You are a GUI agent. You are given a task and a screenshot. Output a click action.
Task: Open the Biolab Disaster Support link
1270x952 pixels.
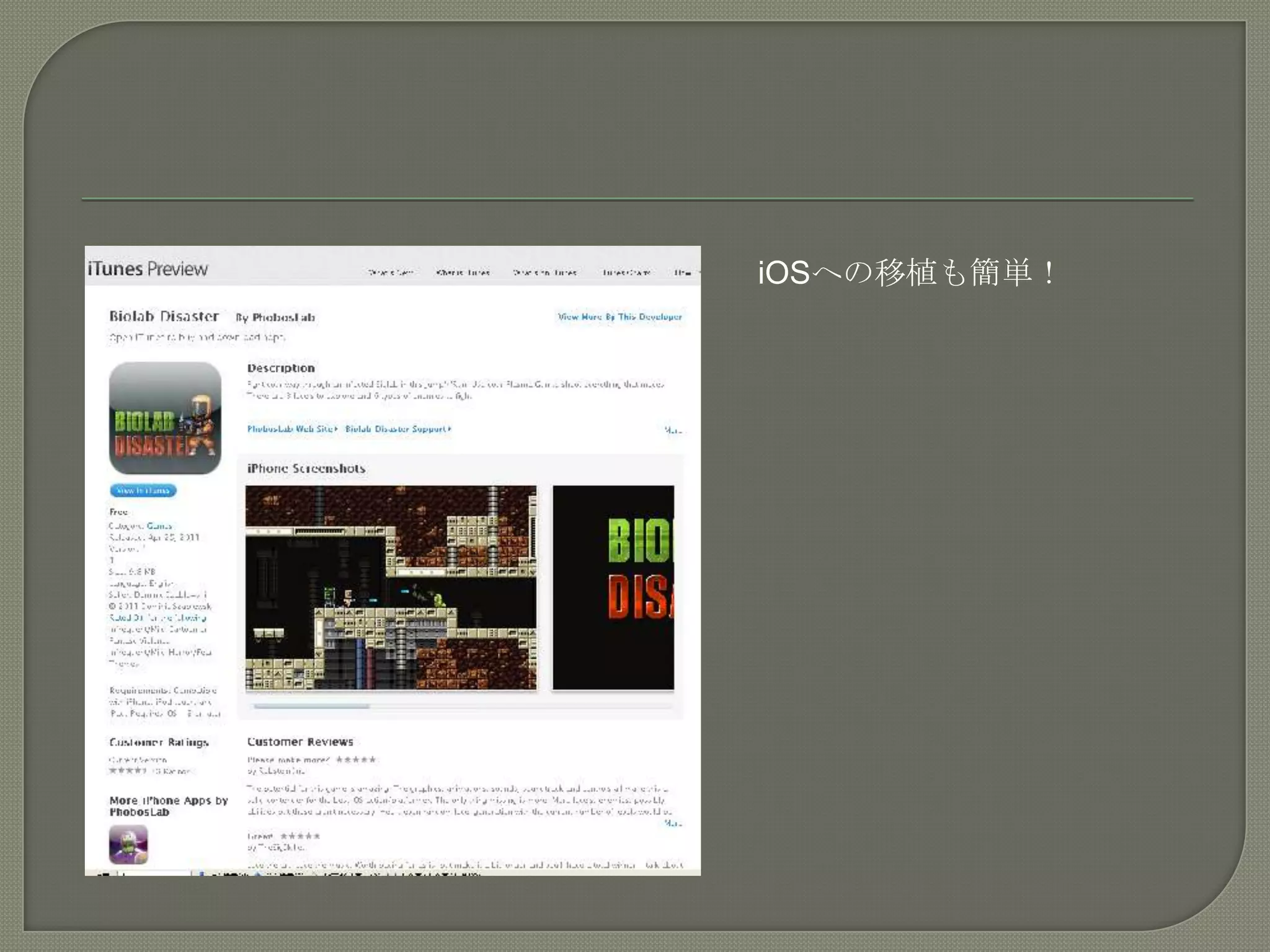click(x=399, y=429)
